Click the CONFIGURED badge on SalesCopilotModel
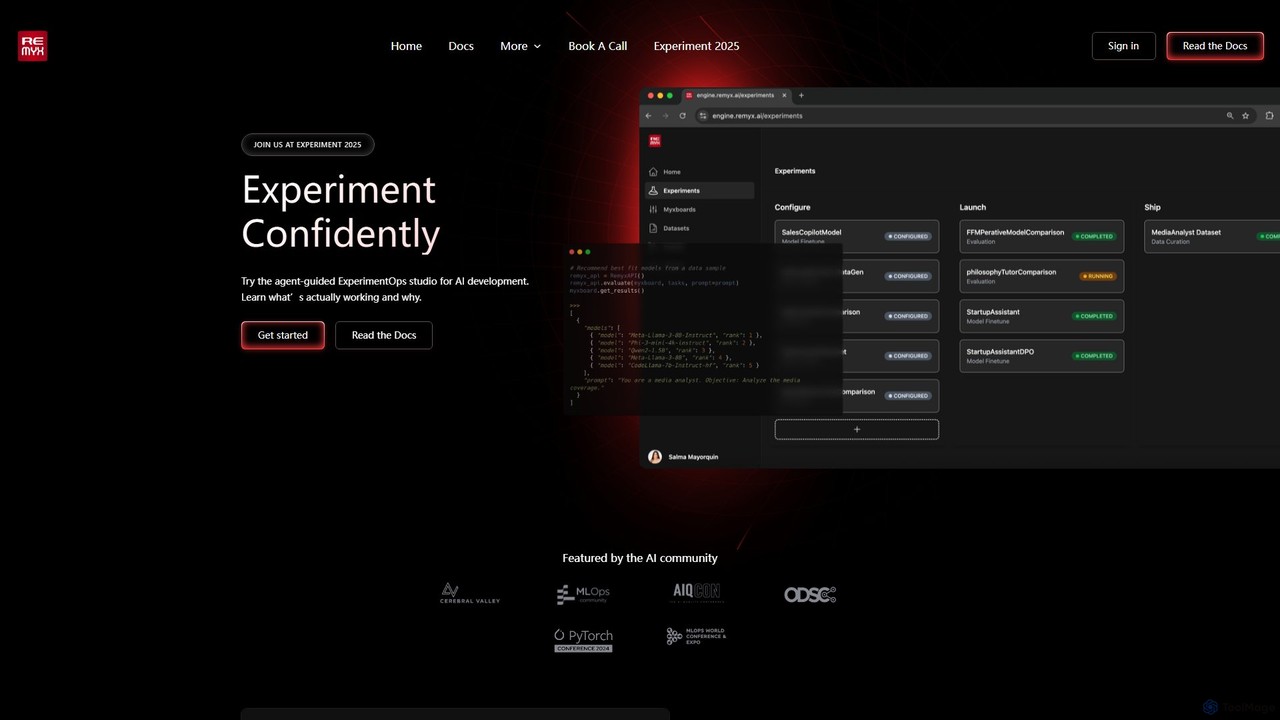The image size is (1280, 720). click(x=908, y=236)
